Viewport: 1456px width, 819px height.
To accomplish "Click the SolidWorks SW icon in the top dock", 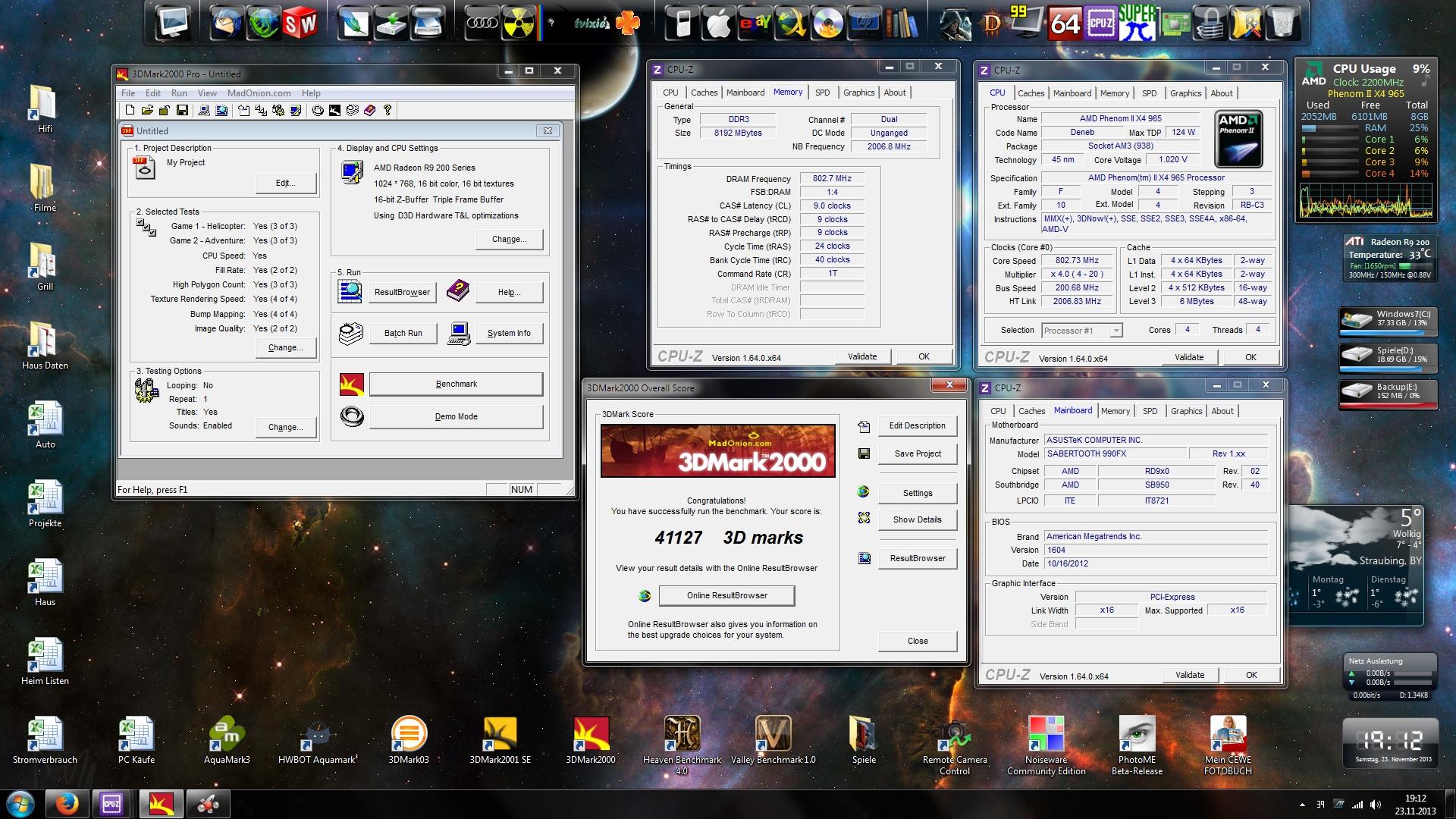I will (x=300, y=24).
